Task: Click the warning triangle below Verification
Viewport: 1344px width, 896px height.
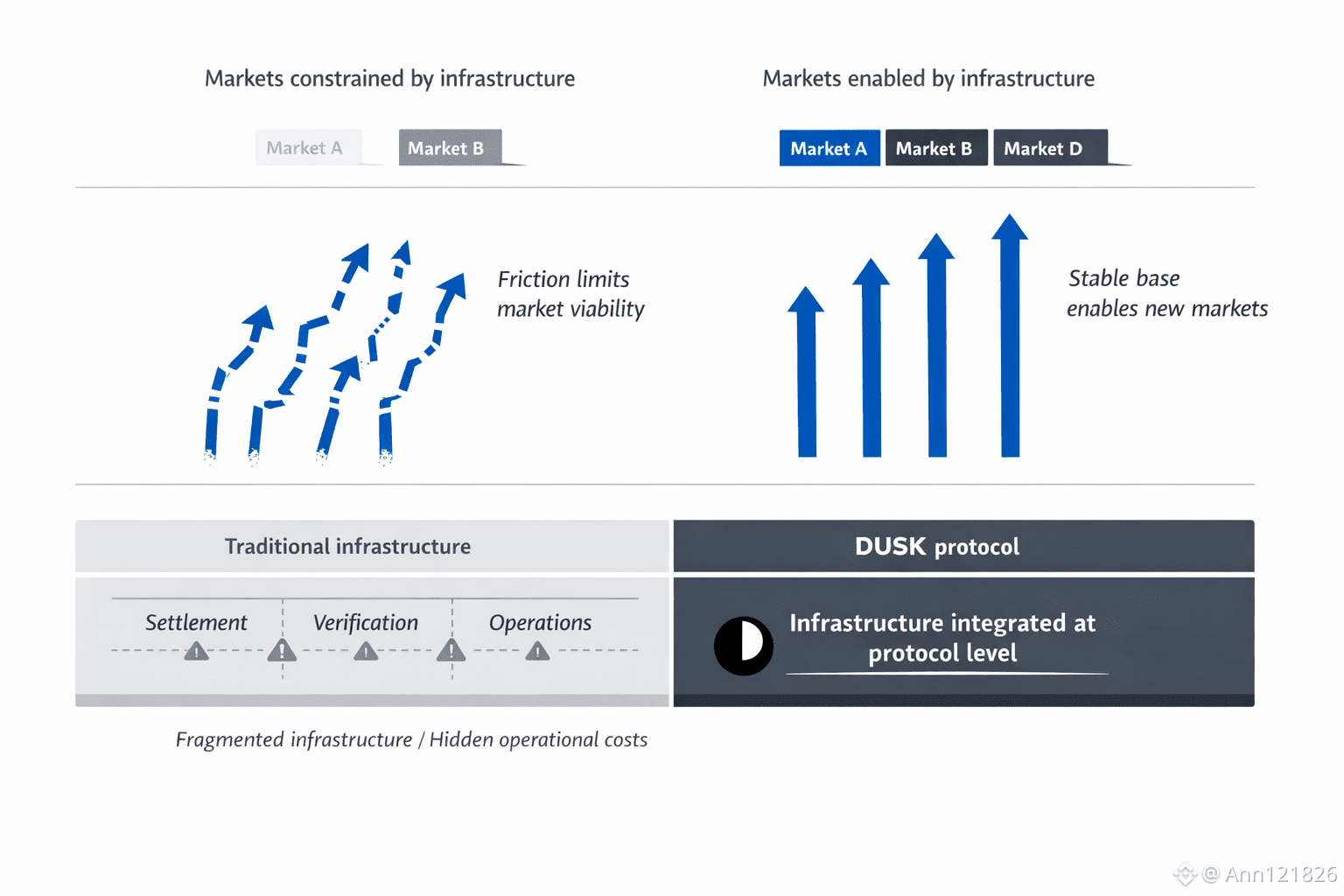Action: [366, 651]
